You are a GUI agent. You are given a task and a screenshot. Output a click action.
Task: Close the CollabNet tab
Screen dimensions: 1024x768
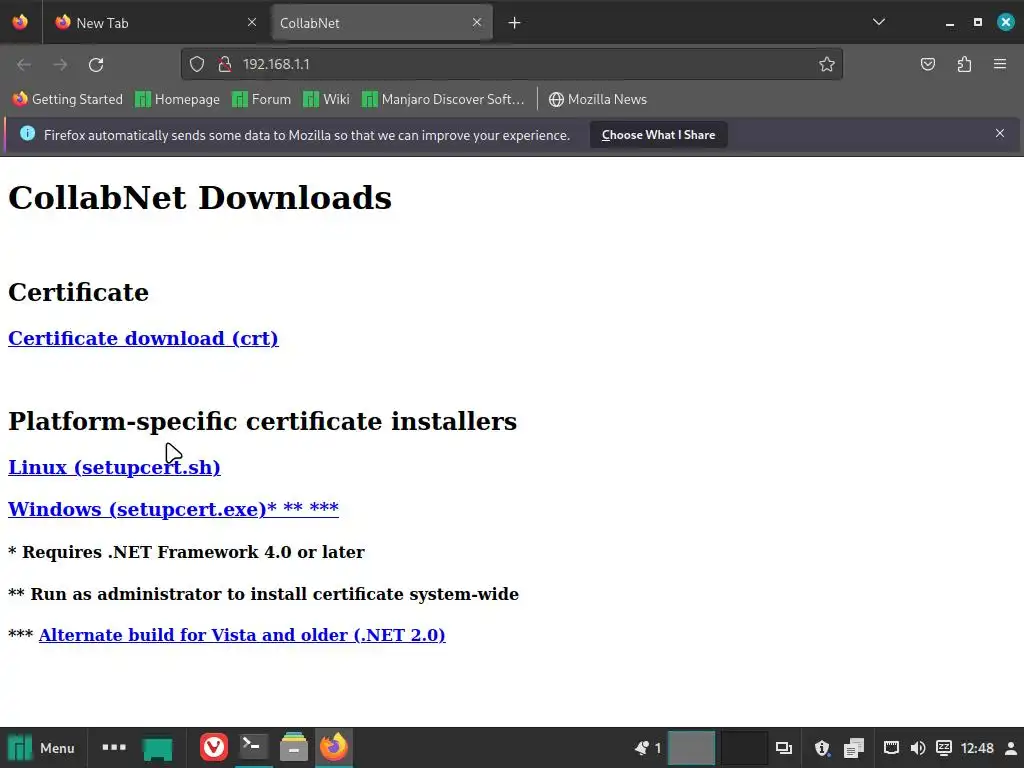(x=477, y=23)
